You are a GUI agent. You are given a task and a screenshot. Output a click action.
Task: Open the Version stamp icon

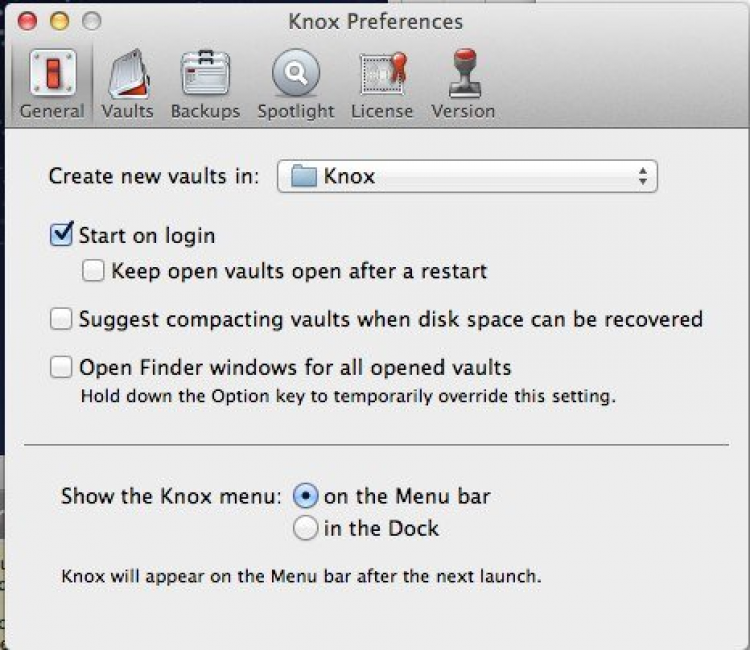[x=463, y=72]
